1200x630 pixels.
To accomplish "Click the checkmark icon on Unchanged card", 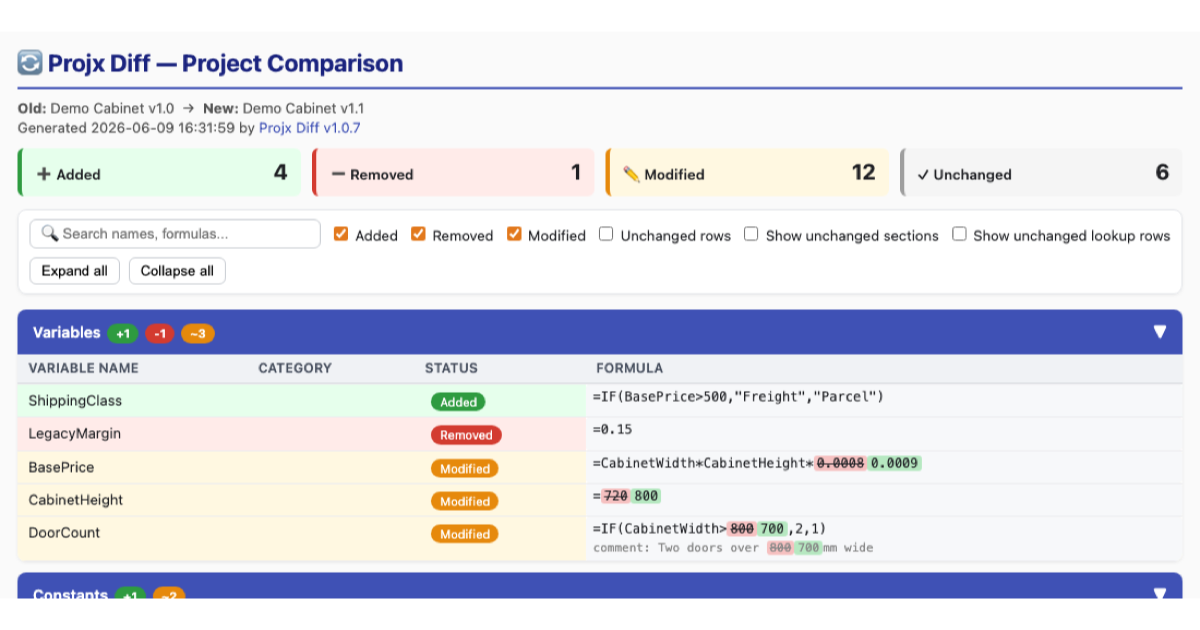I will pos(923,174).
